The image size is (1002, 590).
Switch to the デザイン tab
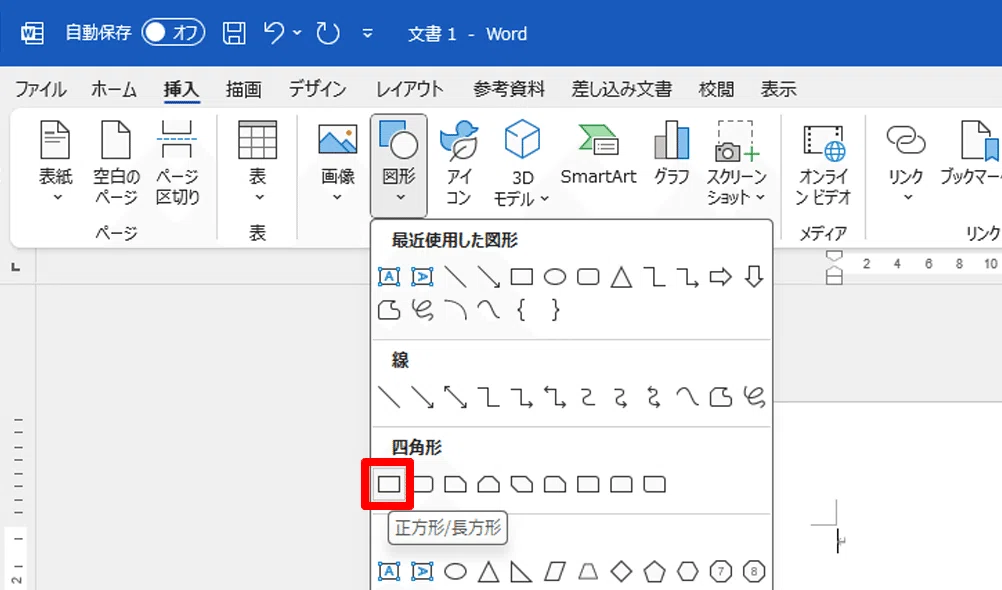pyautogui.click(x=318, y=89)
